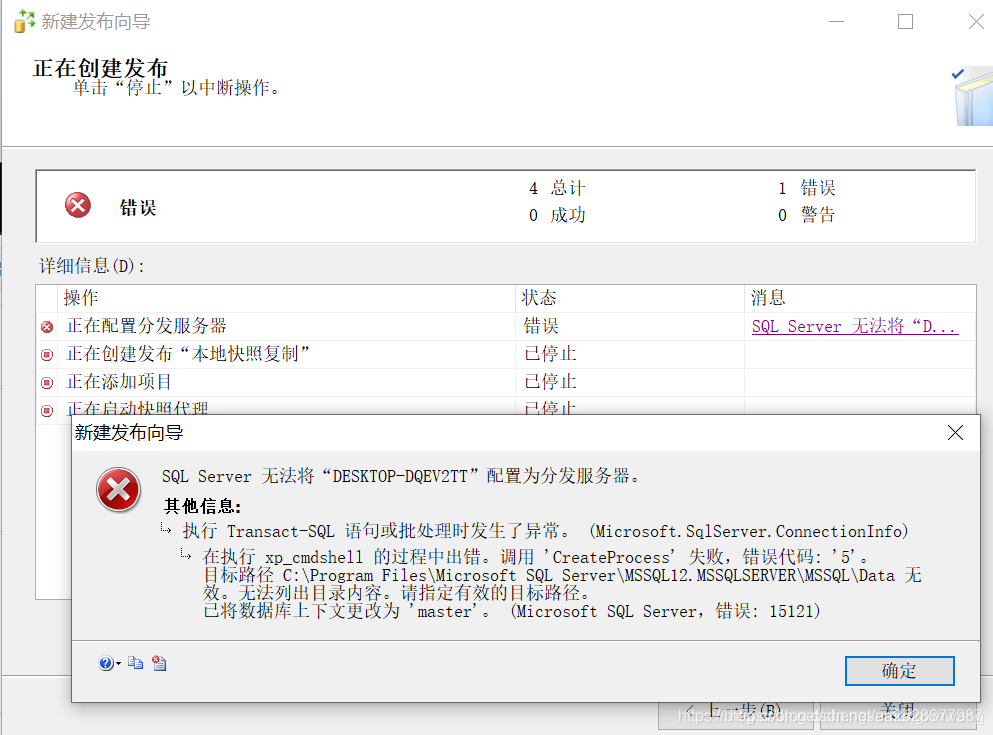Click the error icon for 正在配置分发服务器
The image size is (993, 735).
[47, 327]
